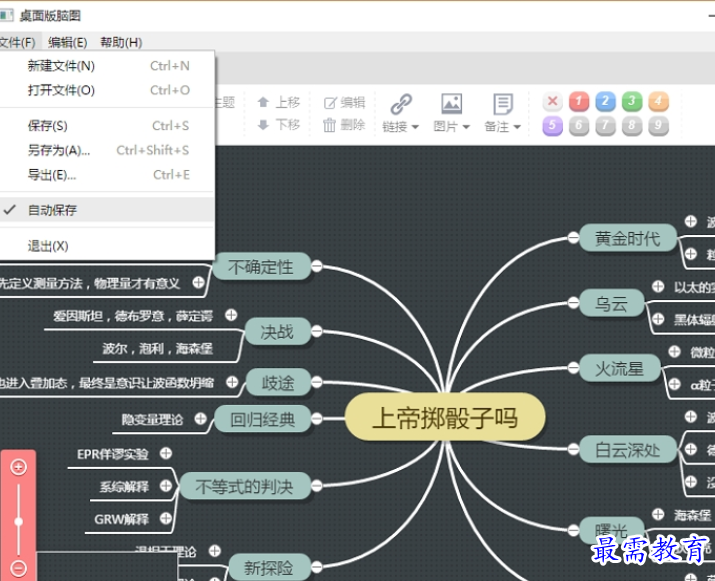Select the 波尔，泡利，海森堡 child node
The height and width of the screenshot is (581, 715).
[x=157, y=349]
